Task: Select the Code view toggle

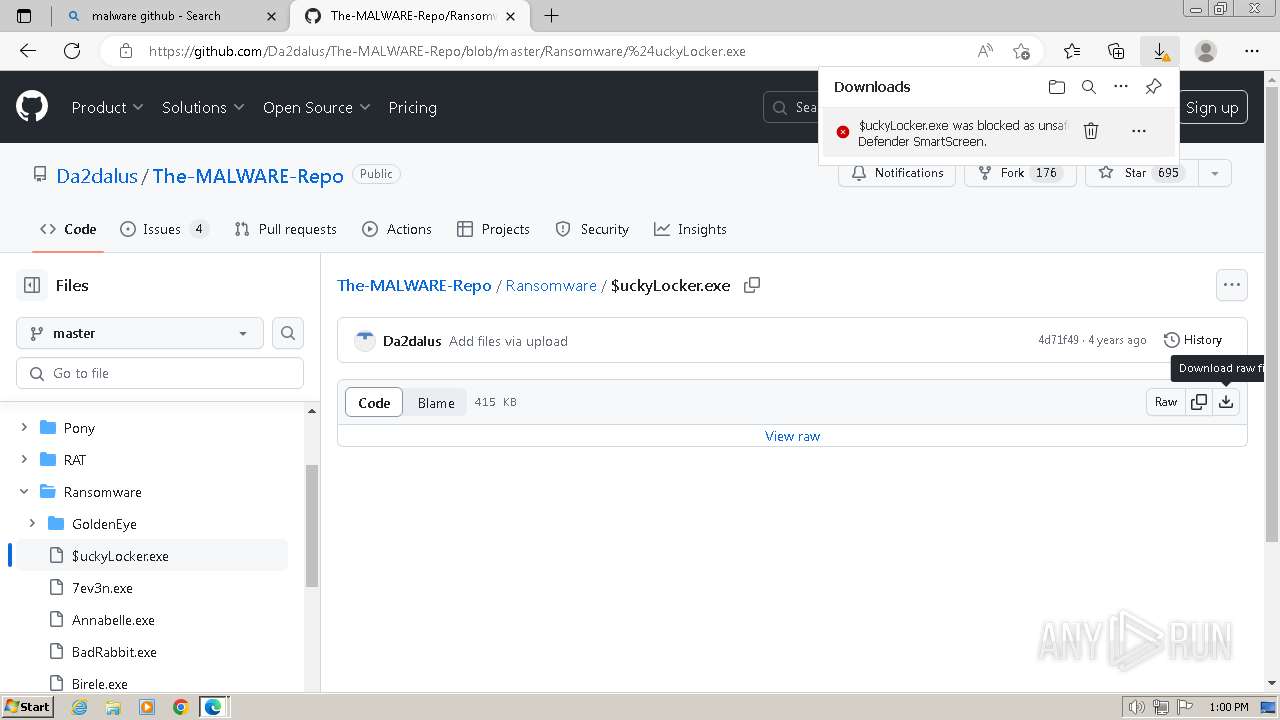Action: (374, 402)
